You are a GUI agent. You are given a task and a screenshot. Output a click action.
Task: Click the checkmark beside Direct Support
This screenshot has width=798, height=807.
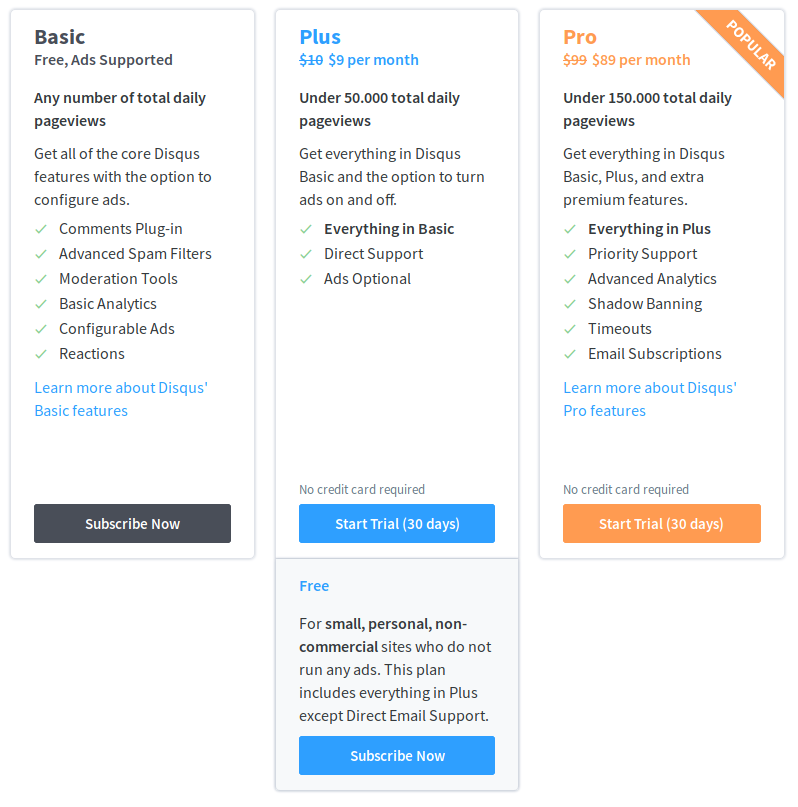pyautogui.click(x=307, y=253)
